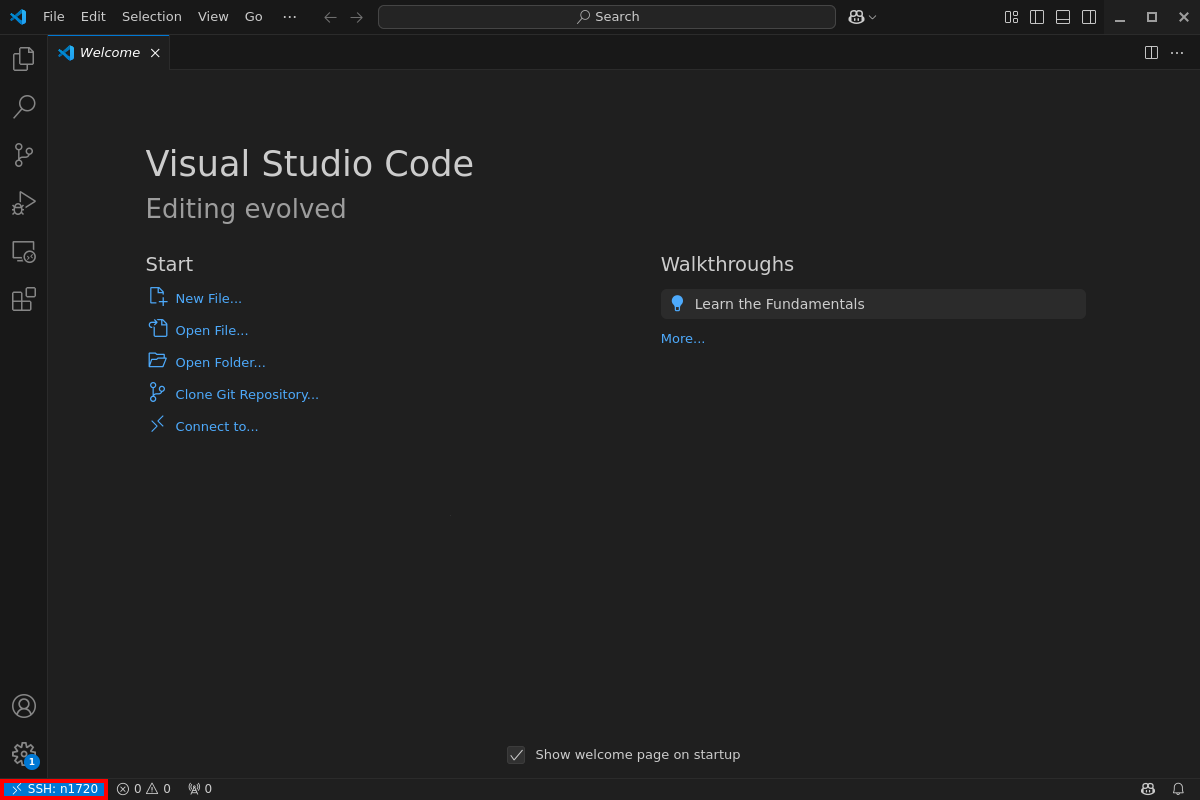The width and height of the screenshot is (1200, 800).
Task: Click the lightbulb walkthrough icon
Action: [x=677, y=303]
